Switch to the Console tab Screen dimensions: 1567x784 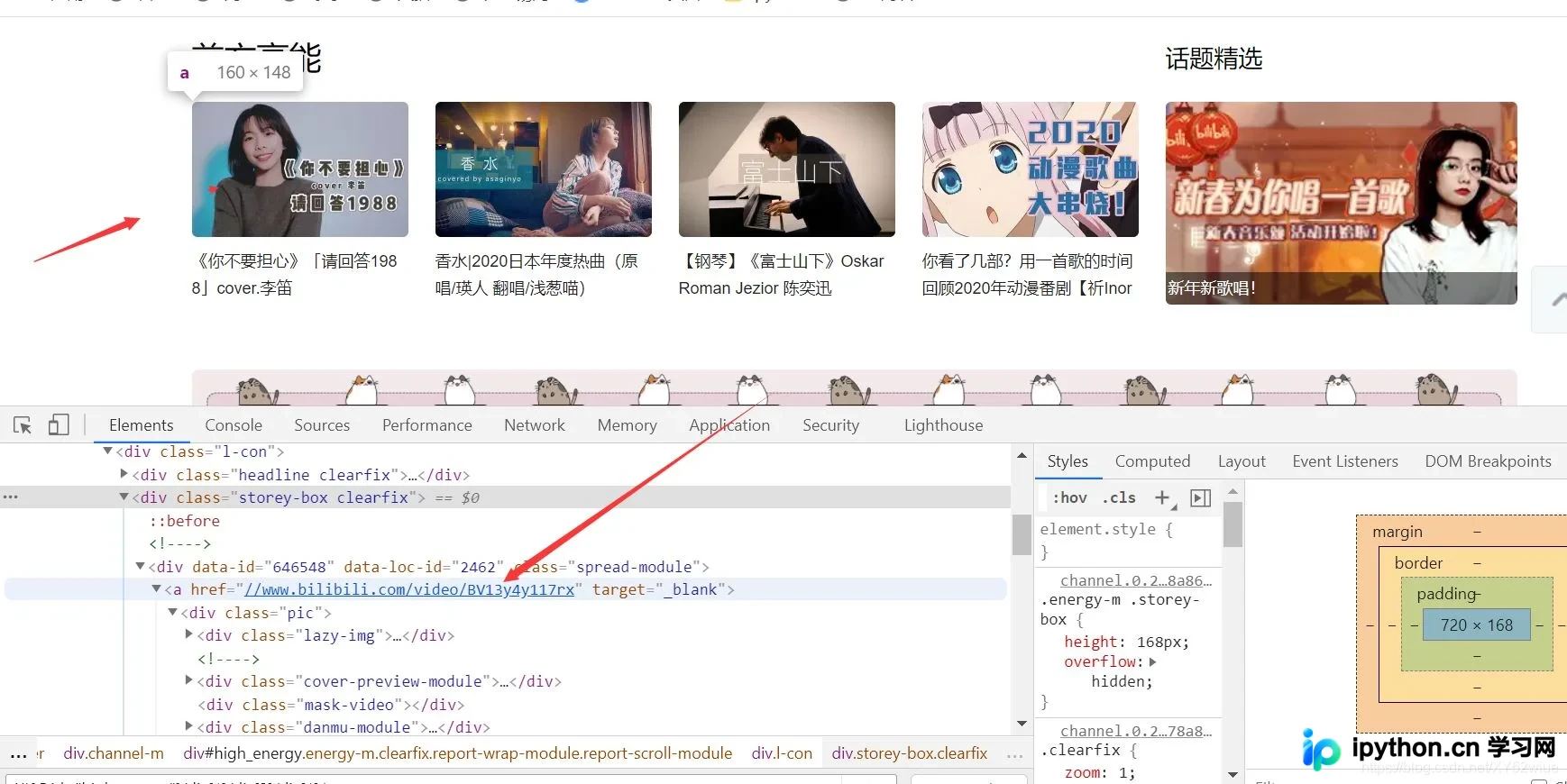point(234,424)
